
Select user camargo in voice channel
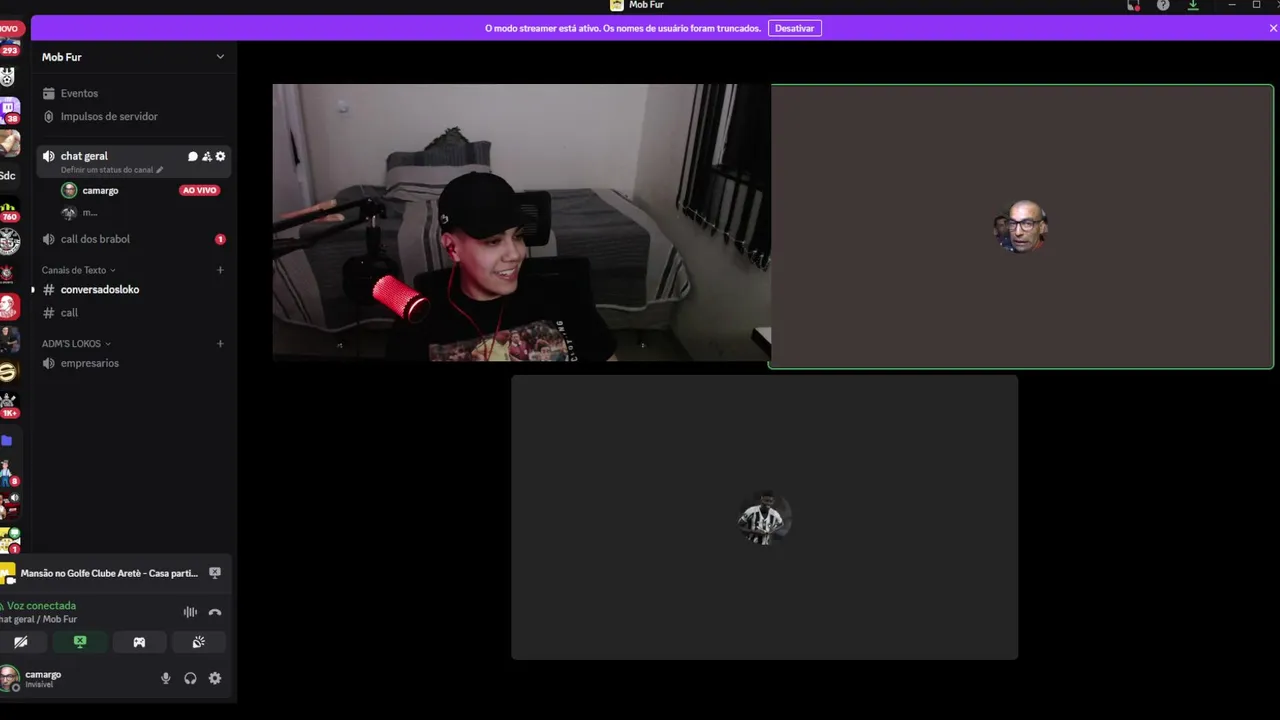coord(100,190)
